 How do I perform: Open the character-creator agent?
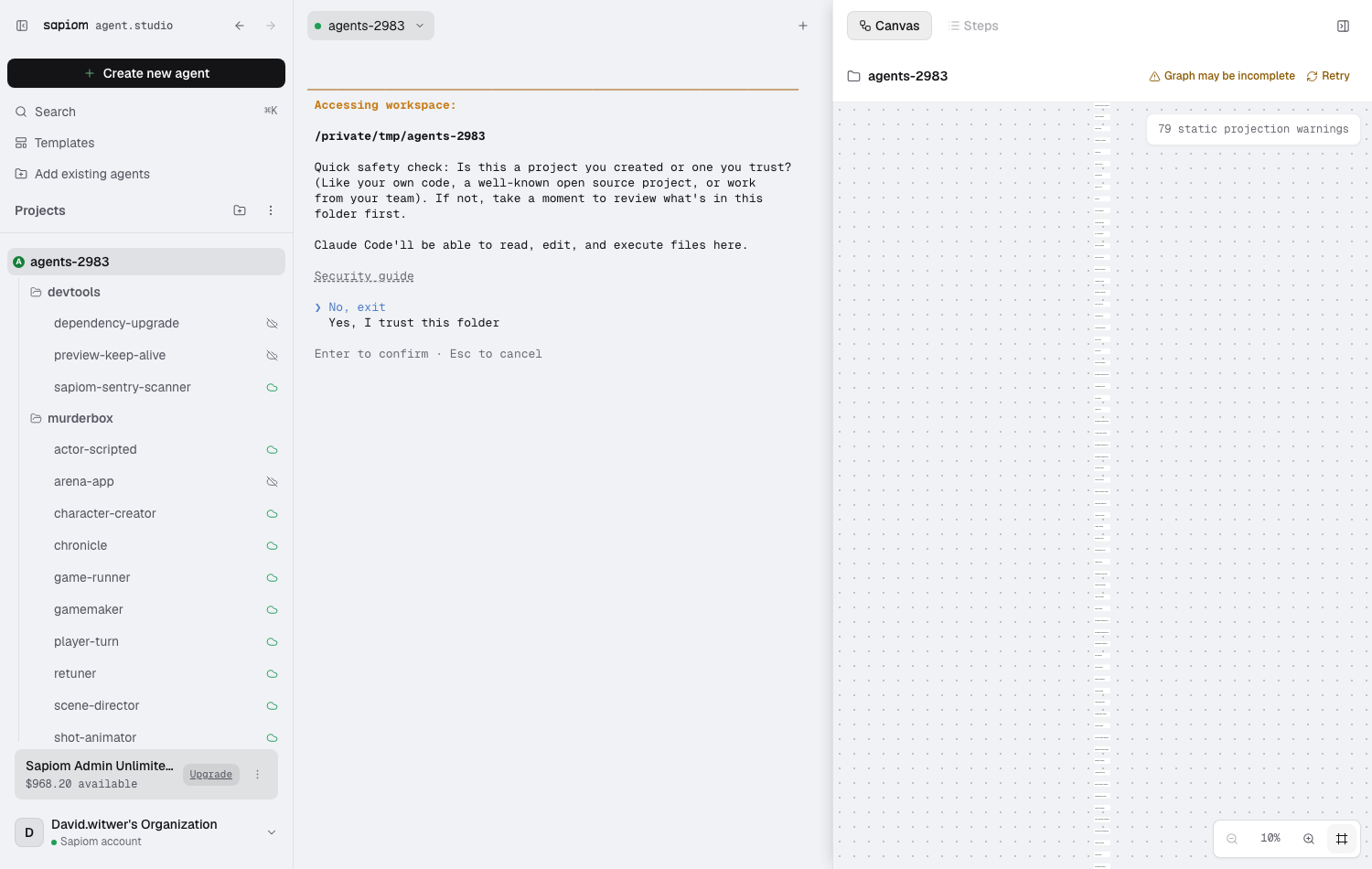[105, 513]
